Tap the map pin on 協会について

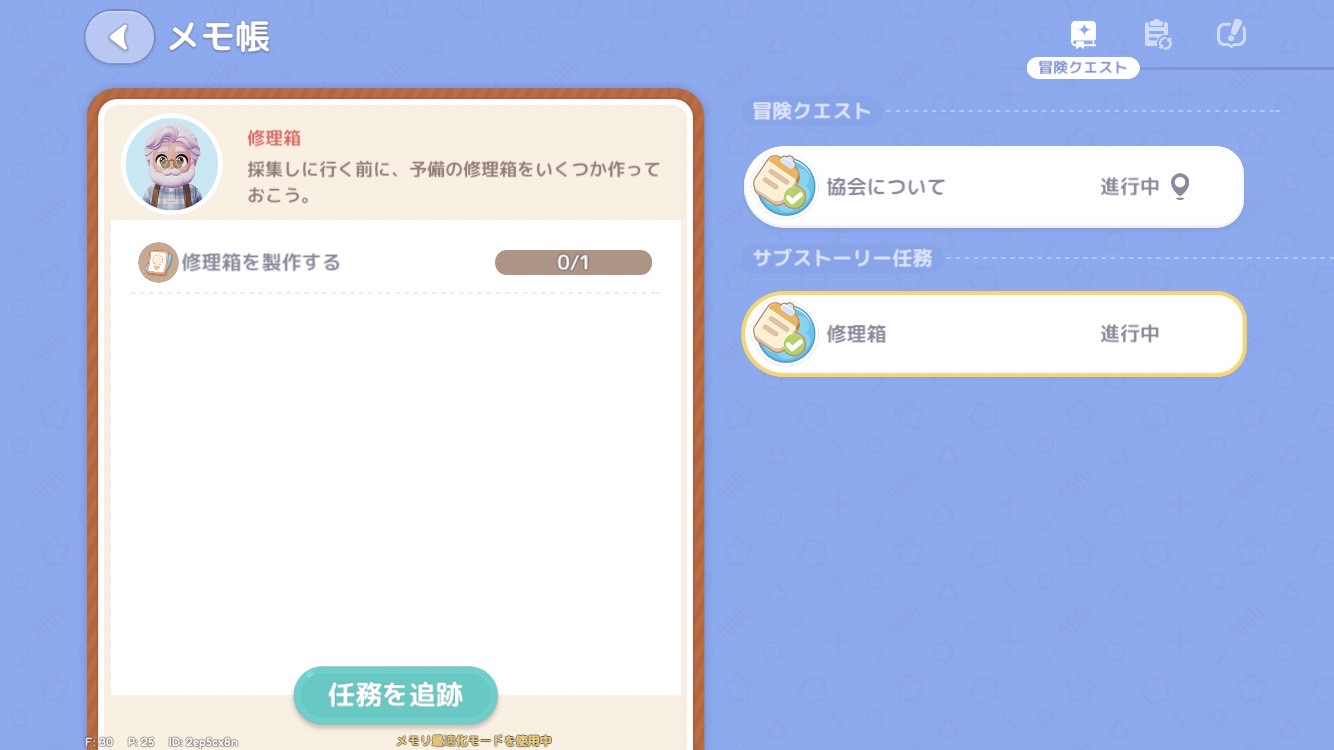click(x=1180, y=187)
